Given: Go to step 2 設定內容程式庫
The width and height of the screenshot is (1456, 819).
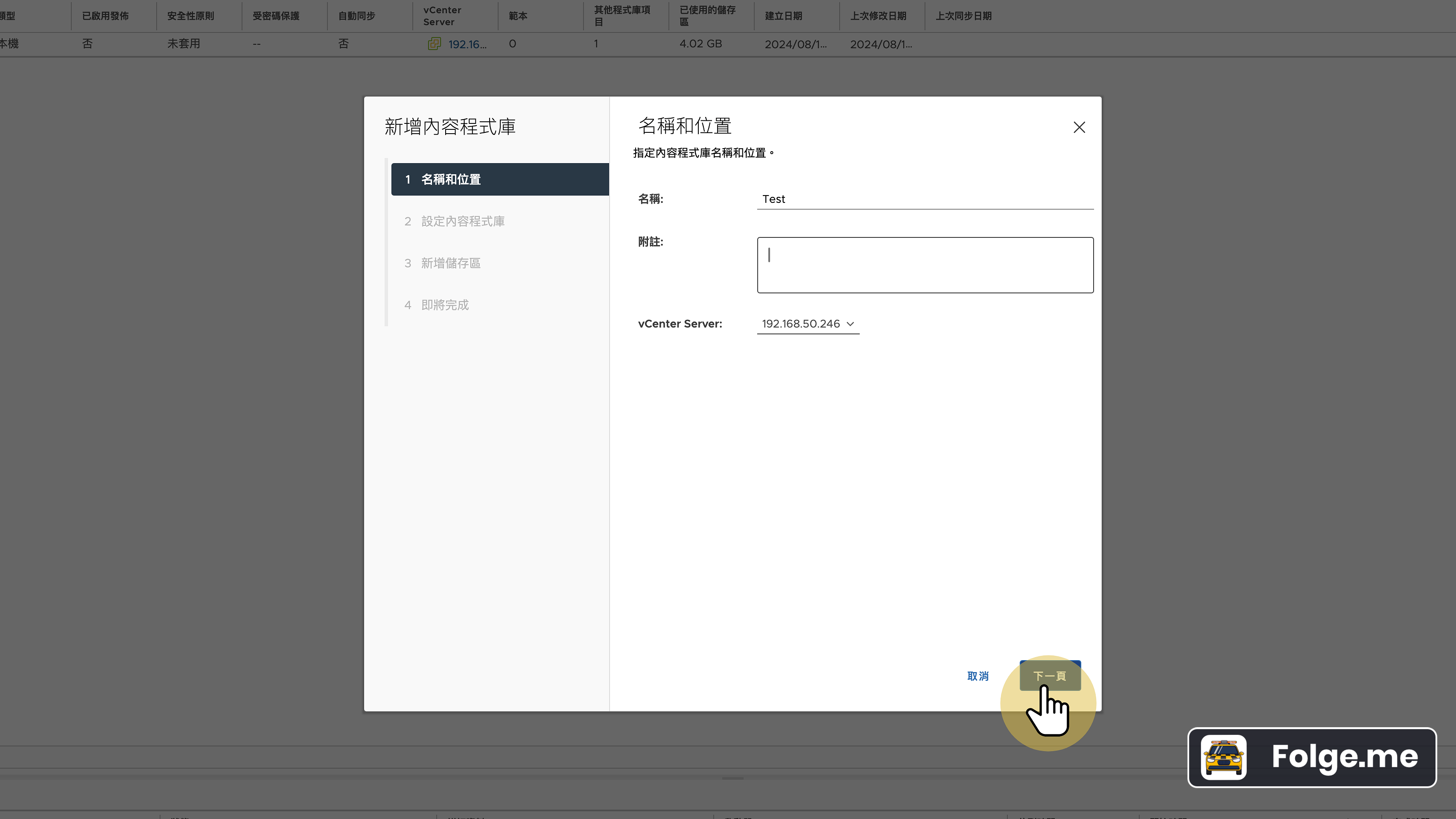Looking at the screenshot, I should click(x=462, y=221).
